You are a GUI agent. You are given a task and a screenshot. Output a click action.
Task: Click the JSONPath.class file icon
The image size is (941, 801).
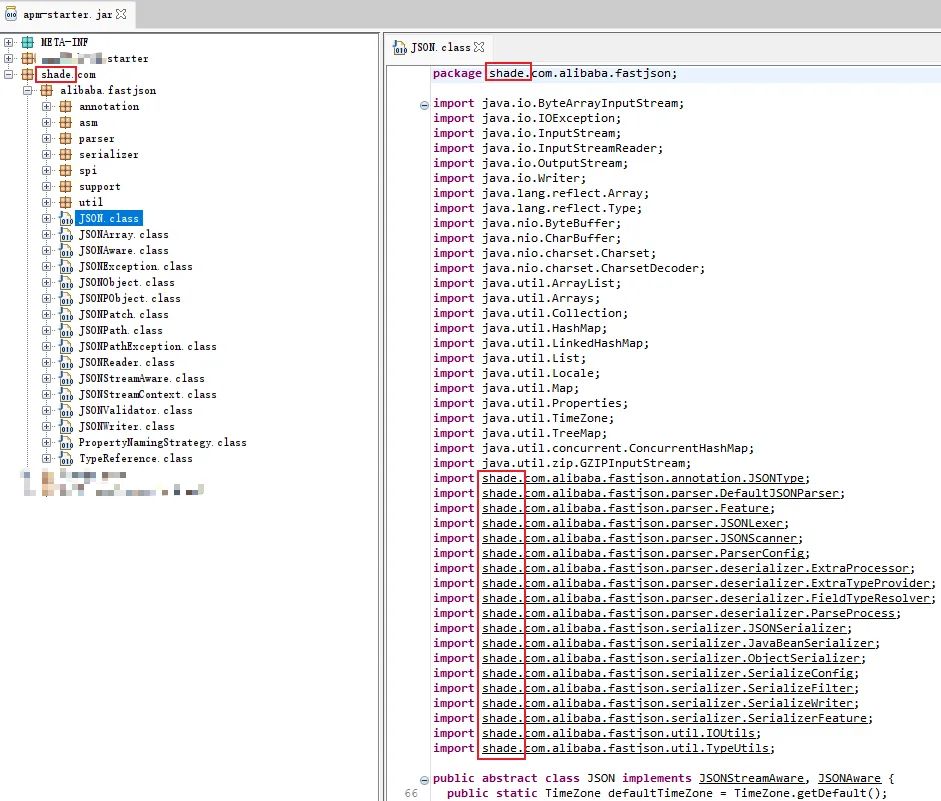pos(66,331)
